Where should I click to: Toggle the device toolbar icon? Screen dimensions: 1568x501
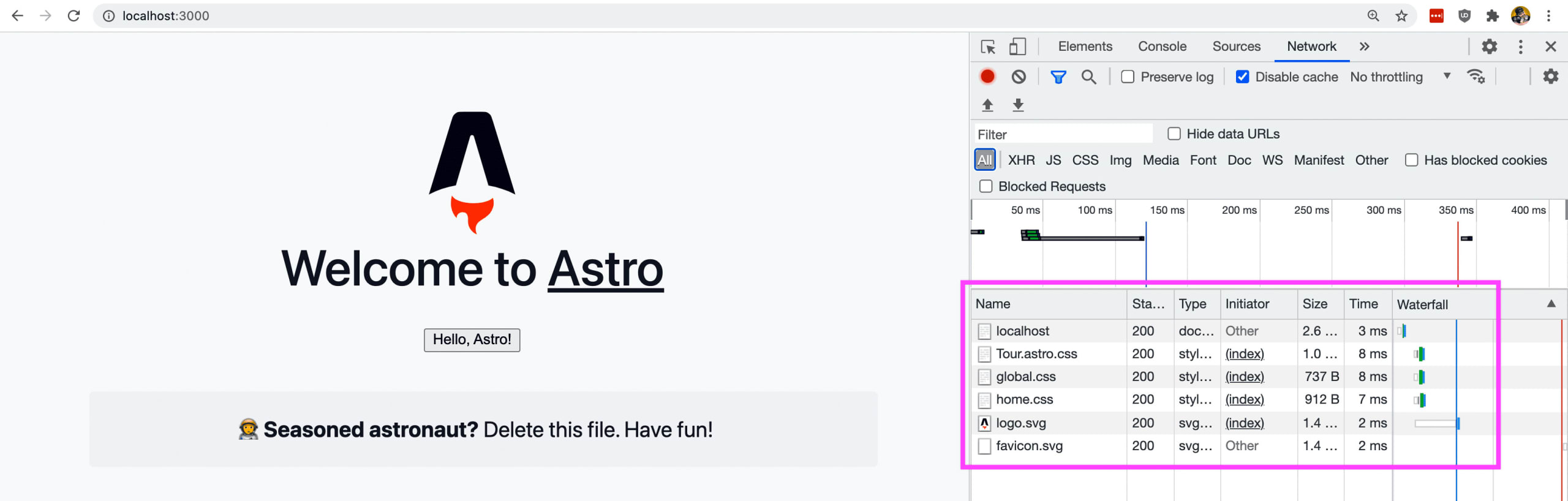coord(1017,47)
